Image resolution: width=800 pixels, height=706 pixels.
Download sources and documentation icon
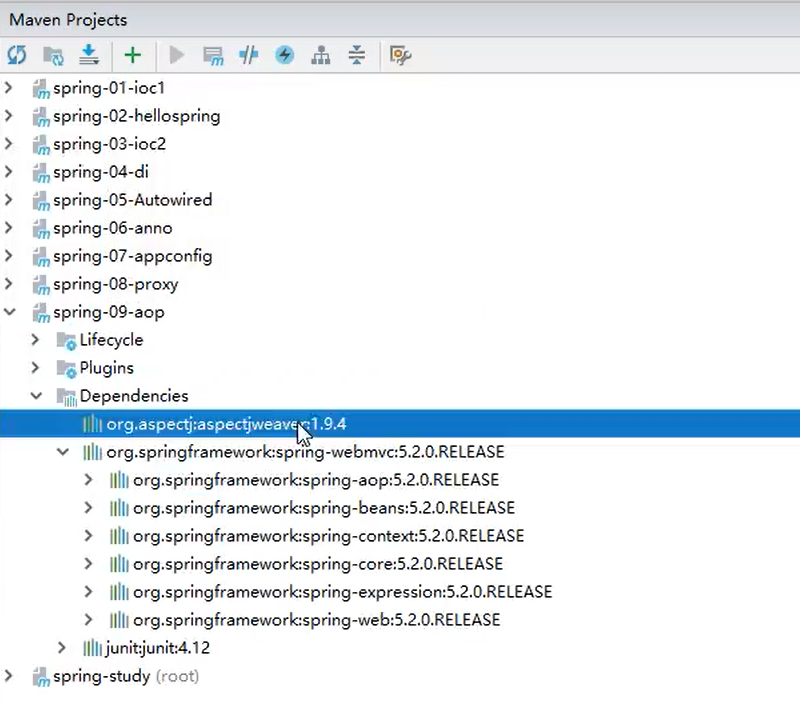point(89,55)
